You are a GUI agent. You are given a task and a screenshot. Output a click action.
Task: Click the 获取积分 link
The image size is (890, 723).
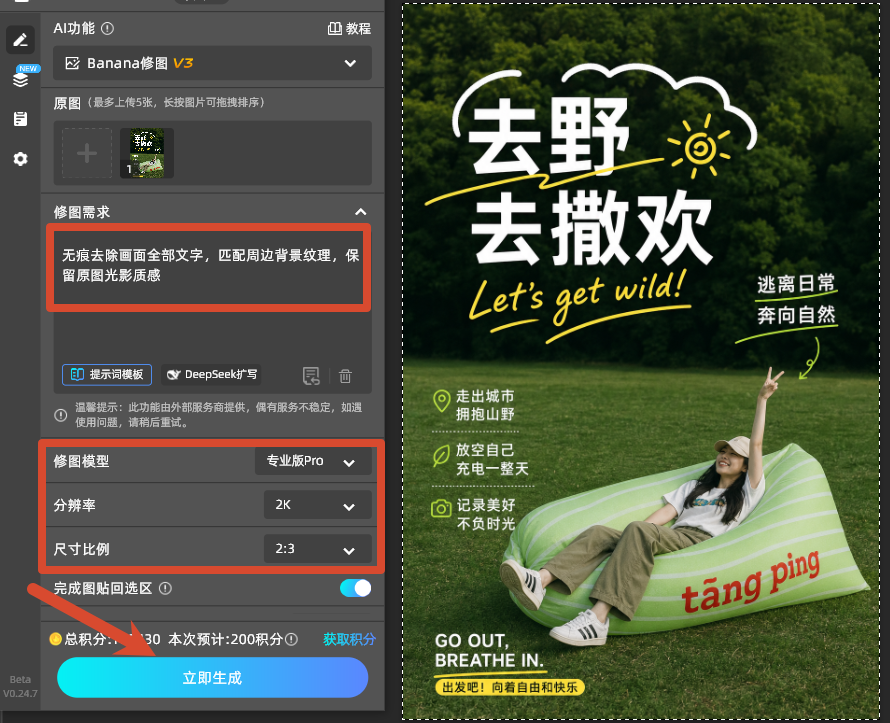click(x=349, y=640)
